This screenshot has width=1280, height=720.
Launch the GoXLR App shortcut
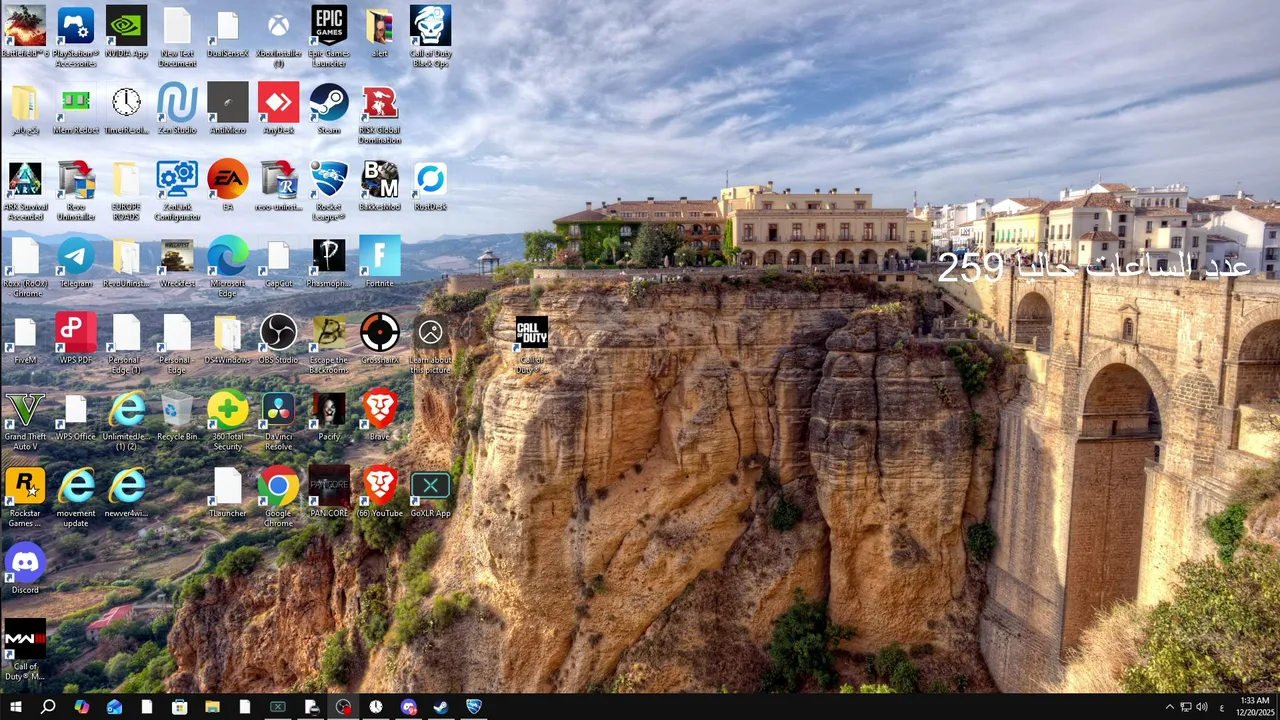click(430, 493)
